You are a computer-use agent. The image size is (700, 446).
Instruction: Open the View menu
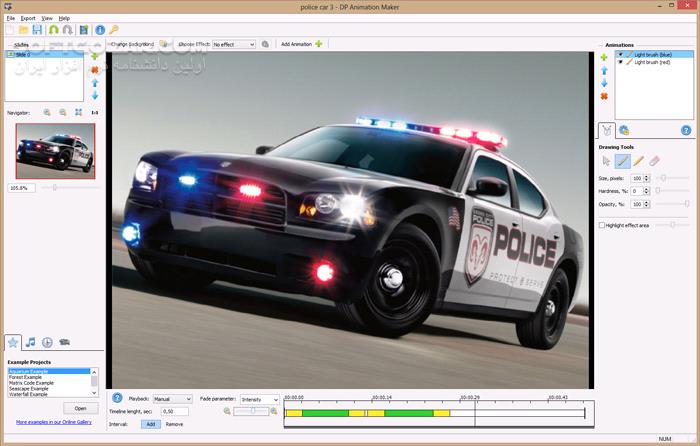click(47, 18)
